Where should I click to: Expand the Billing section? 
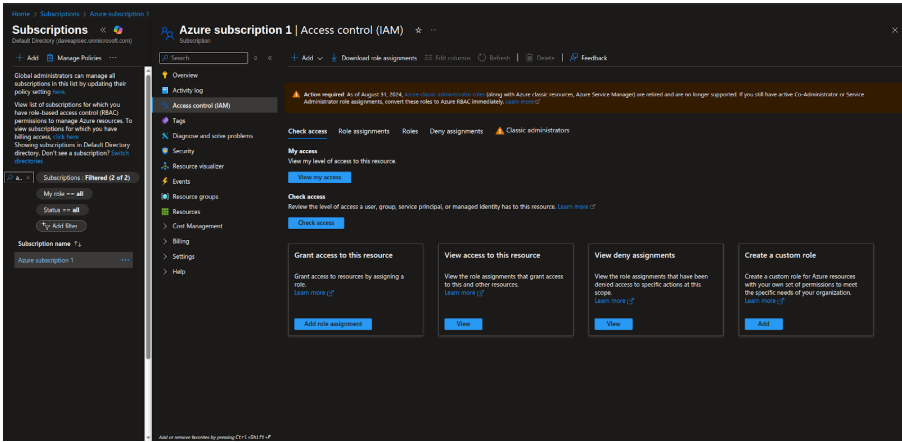point(165,241)
